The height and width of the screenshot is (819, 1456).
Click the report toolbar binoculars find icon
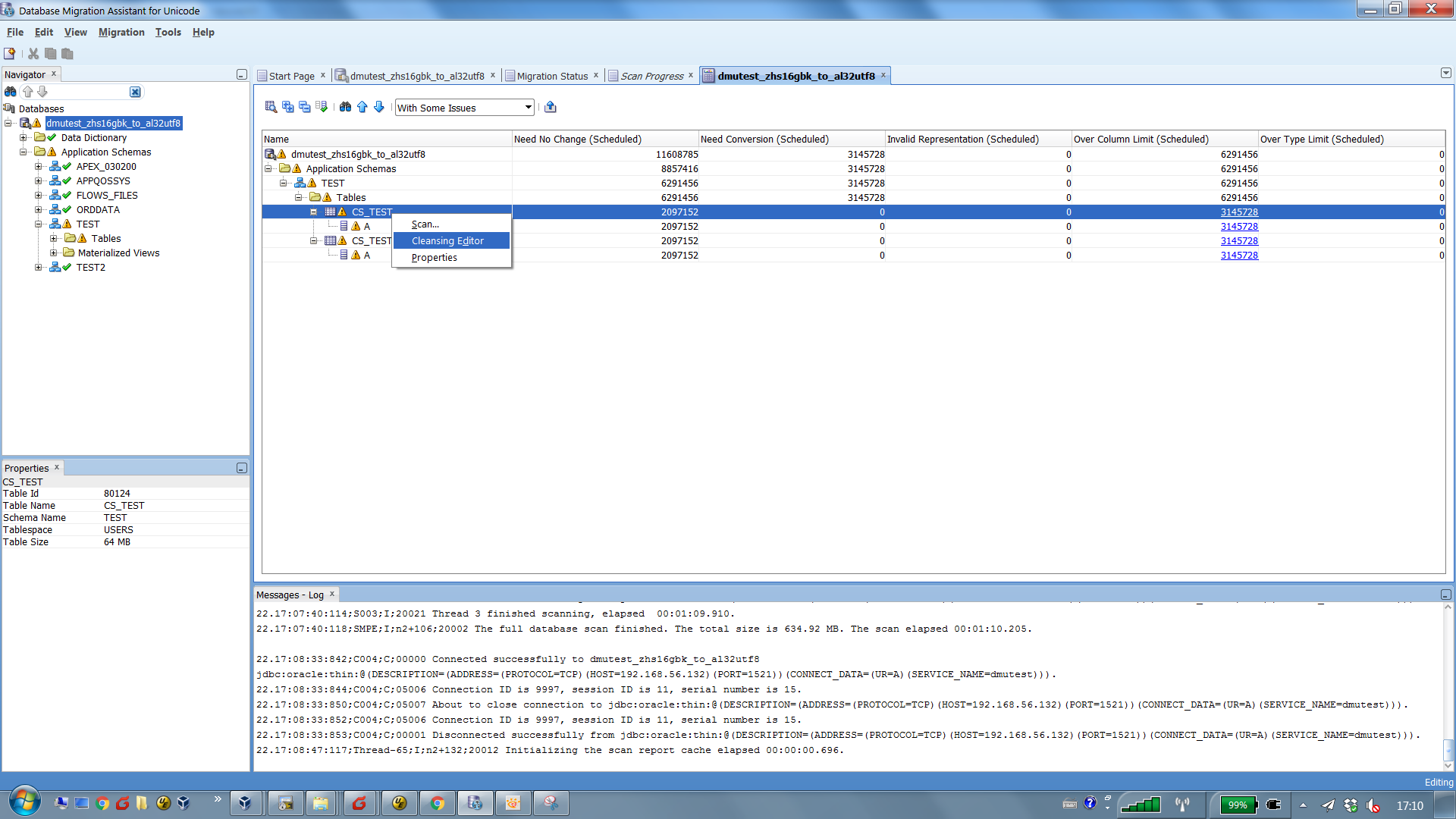pos(346,107)
